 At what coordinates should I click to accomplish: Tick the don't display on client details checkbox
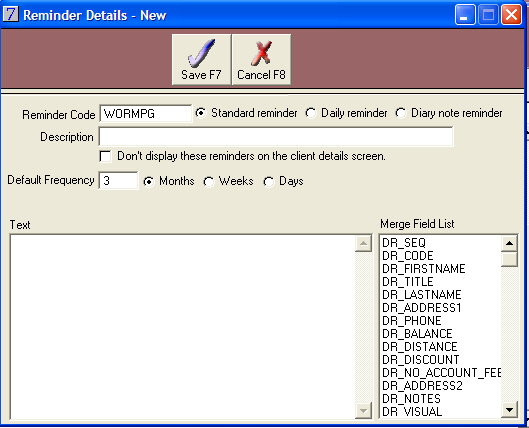[x=105, y=156]
